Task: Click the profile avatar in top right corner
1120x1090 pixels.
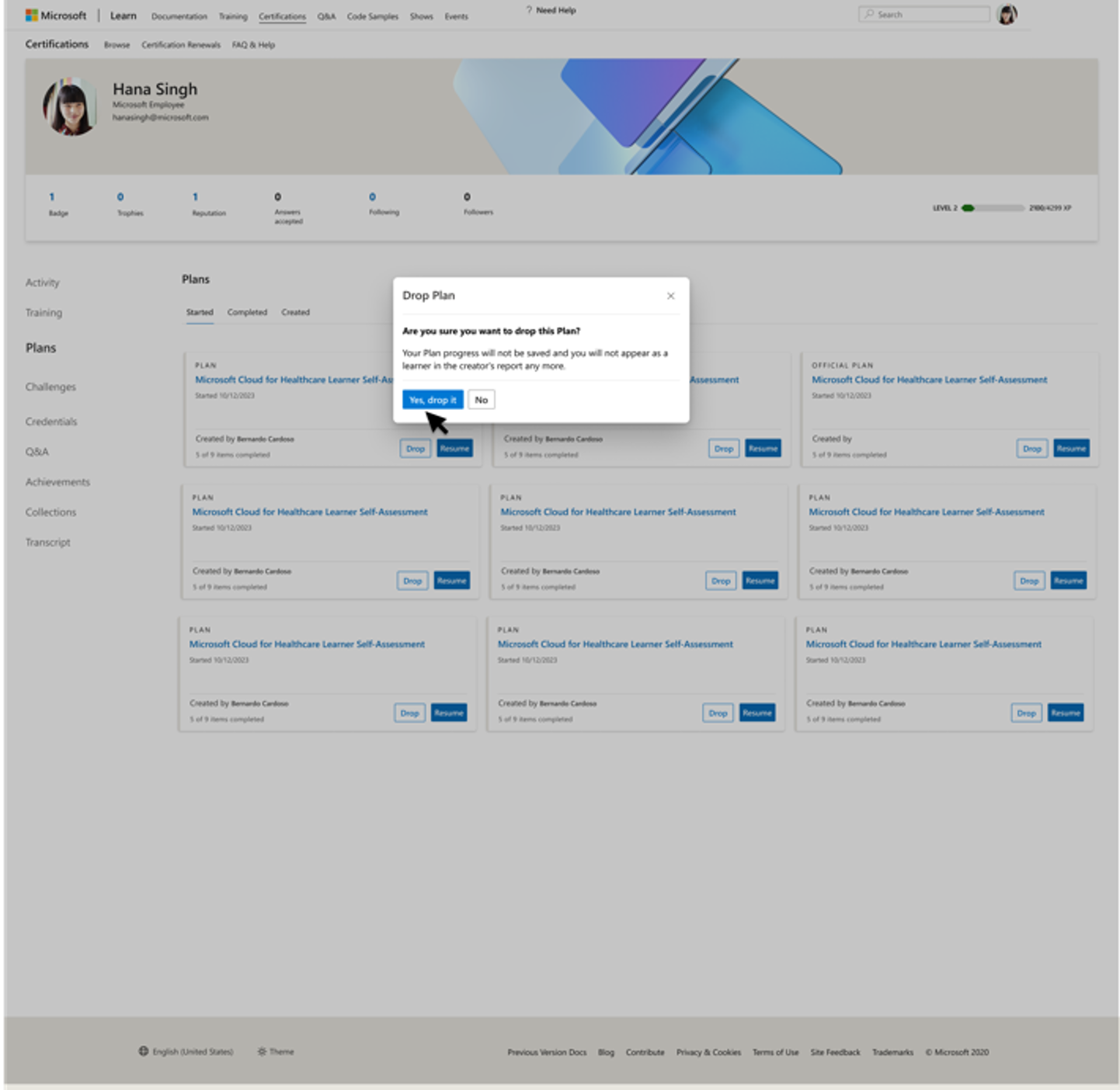Action: coord(1007,14)
